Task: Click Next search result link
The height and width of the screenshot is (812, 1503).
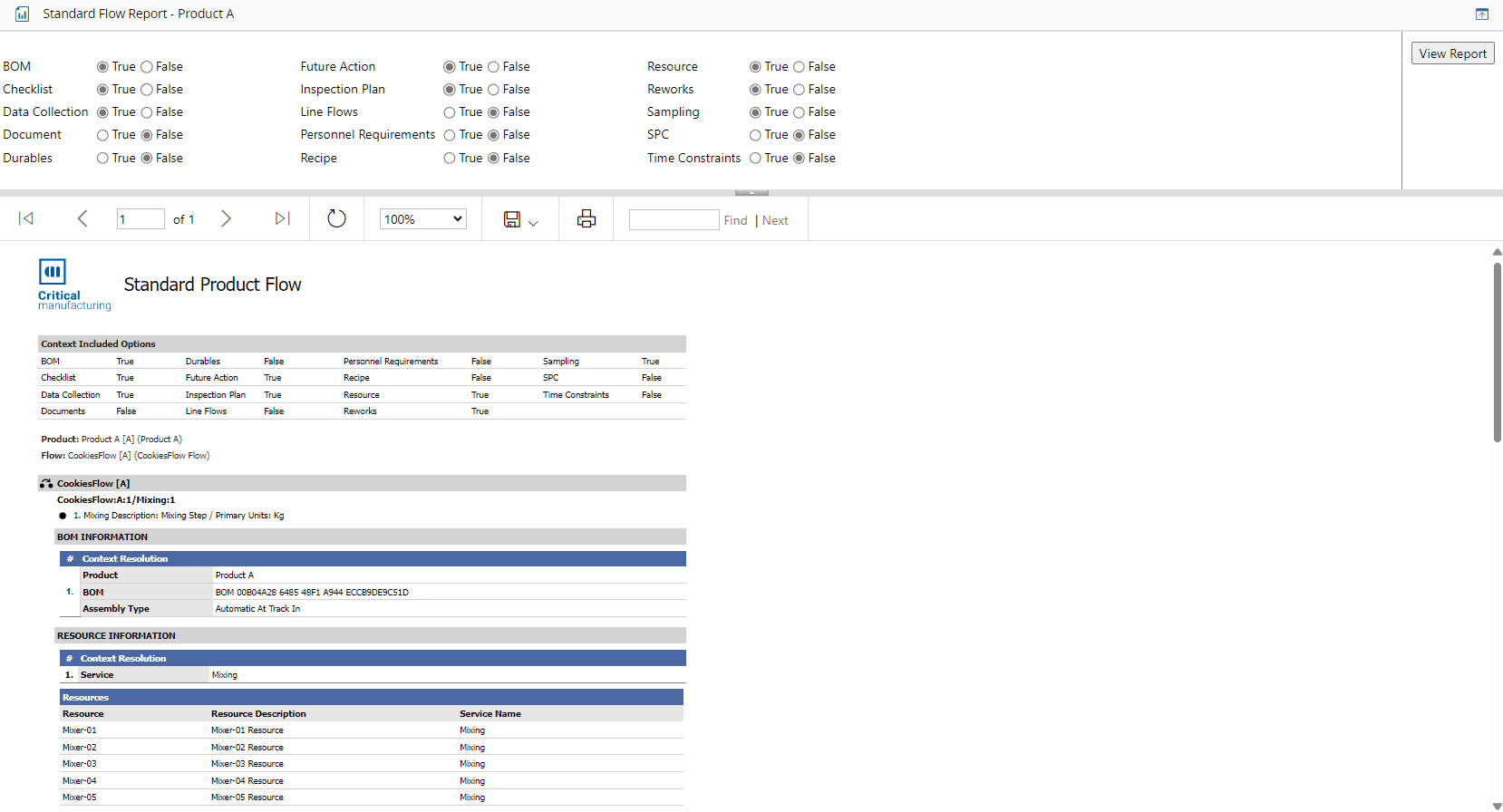Action: 775,220
